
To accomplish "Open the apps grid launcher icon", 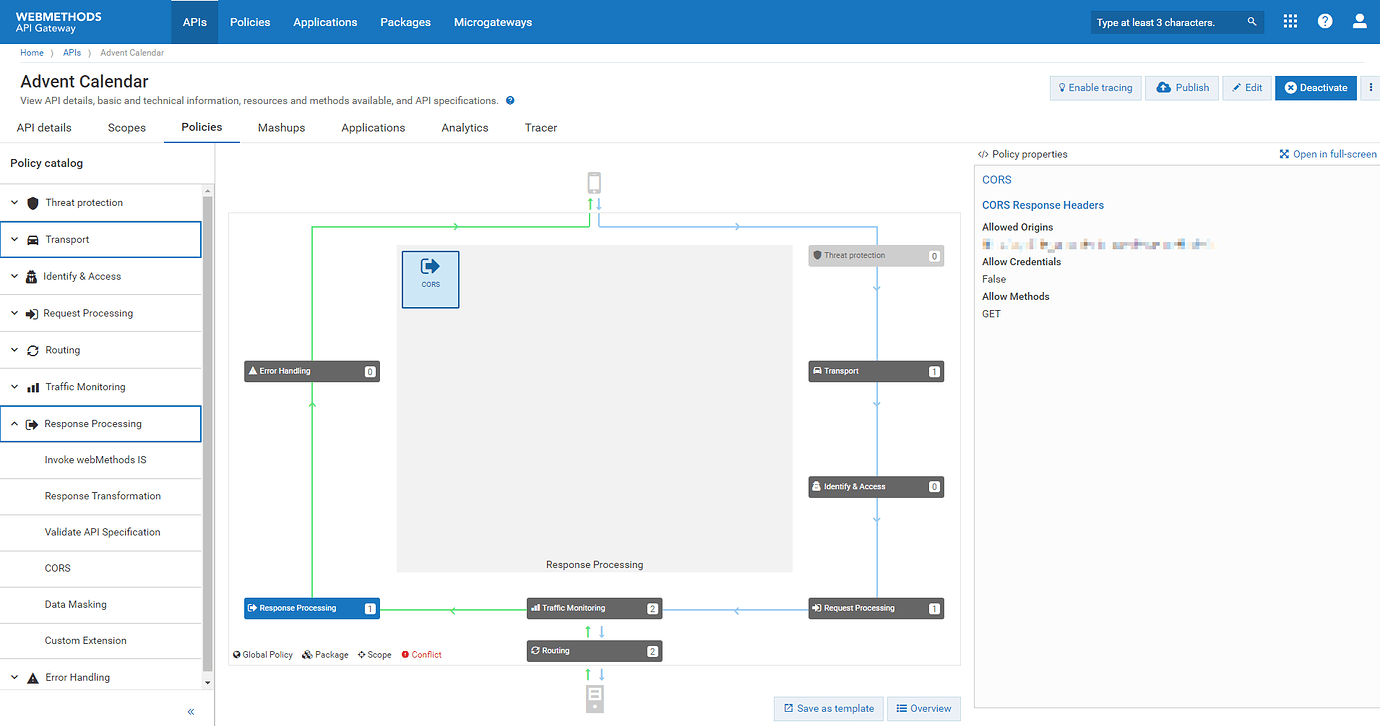I will (x=1290, y=21).
